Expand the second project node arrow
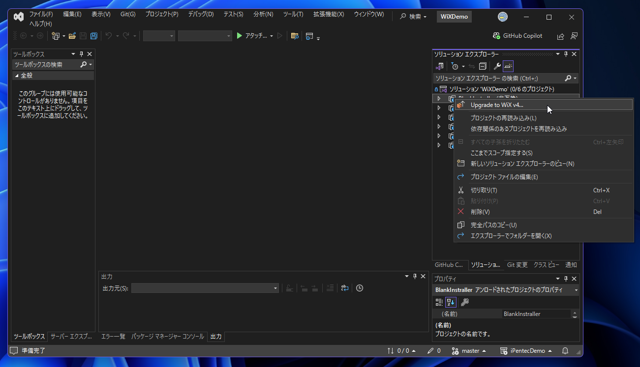This screenshot has width=640, height=367. (439, 108)
